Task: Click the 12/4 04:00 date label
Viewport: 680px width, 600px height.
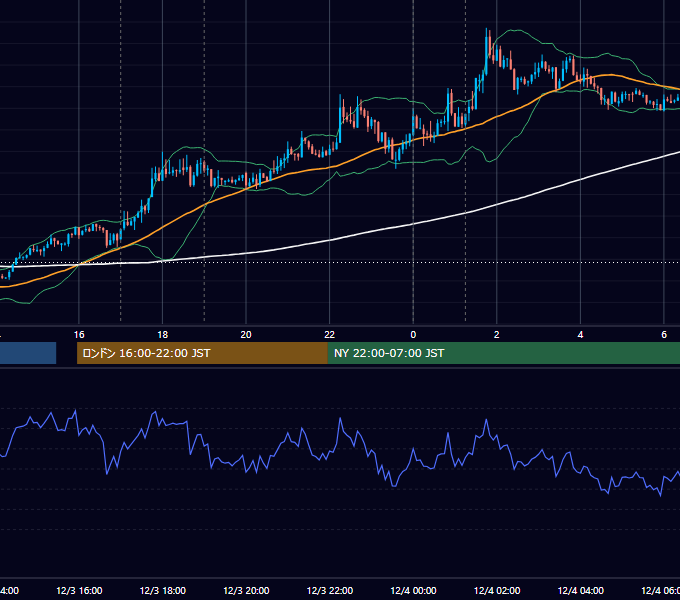Action: tap(581, 591)
